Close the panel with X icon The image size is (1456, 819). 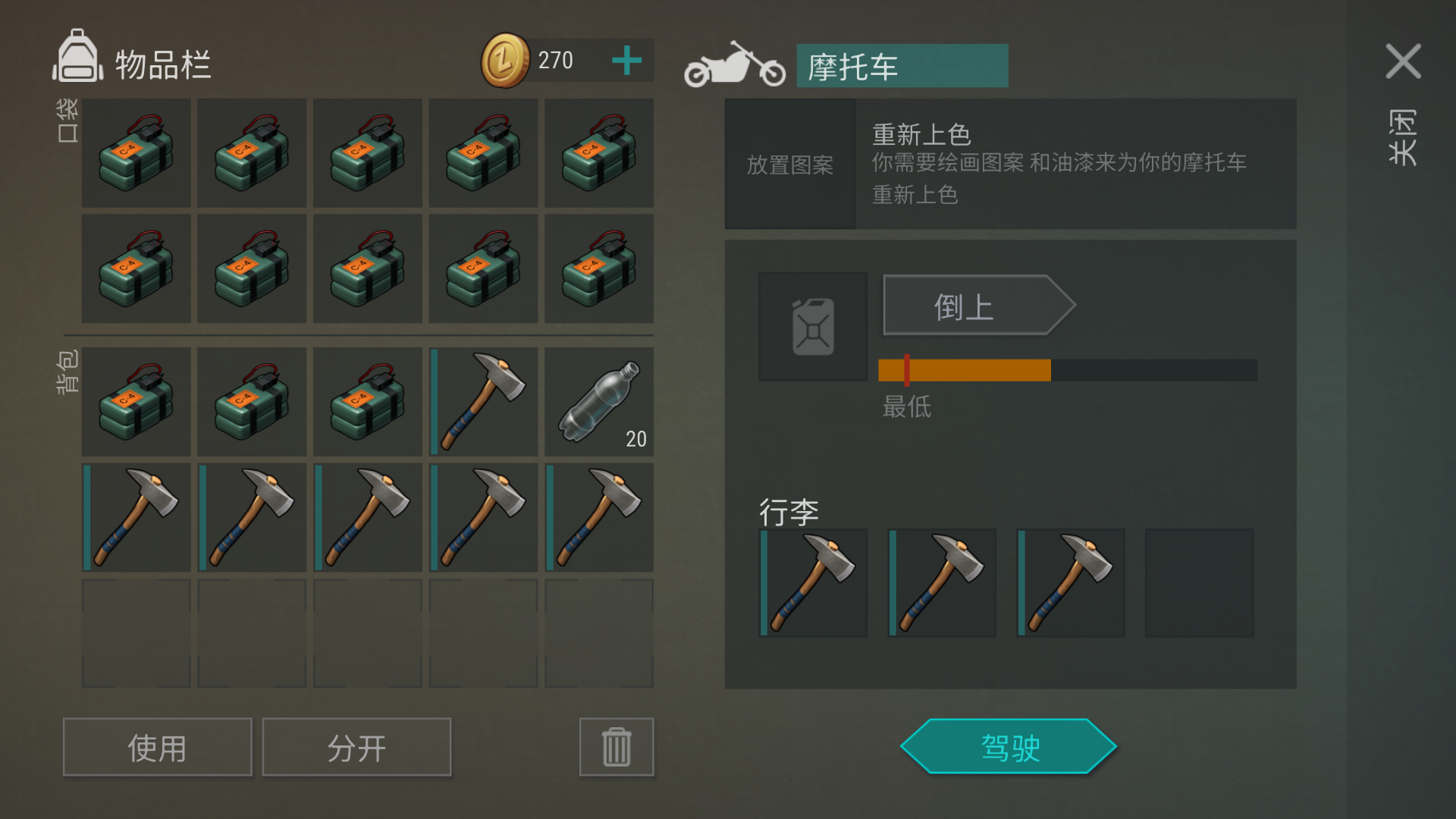tap(1403, 61)
